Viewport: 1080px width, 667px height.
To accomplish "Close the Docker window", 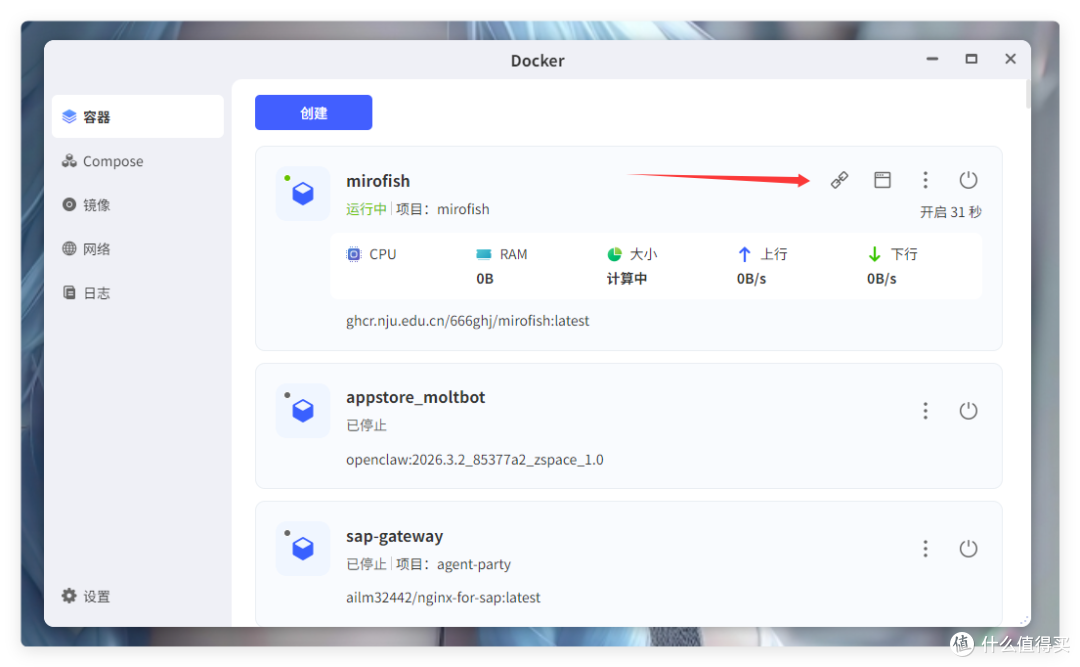I will (1010, 59).
